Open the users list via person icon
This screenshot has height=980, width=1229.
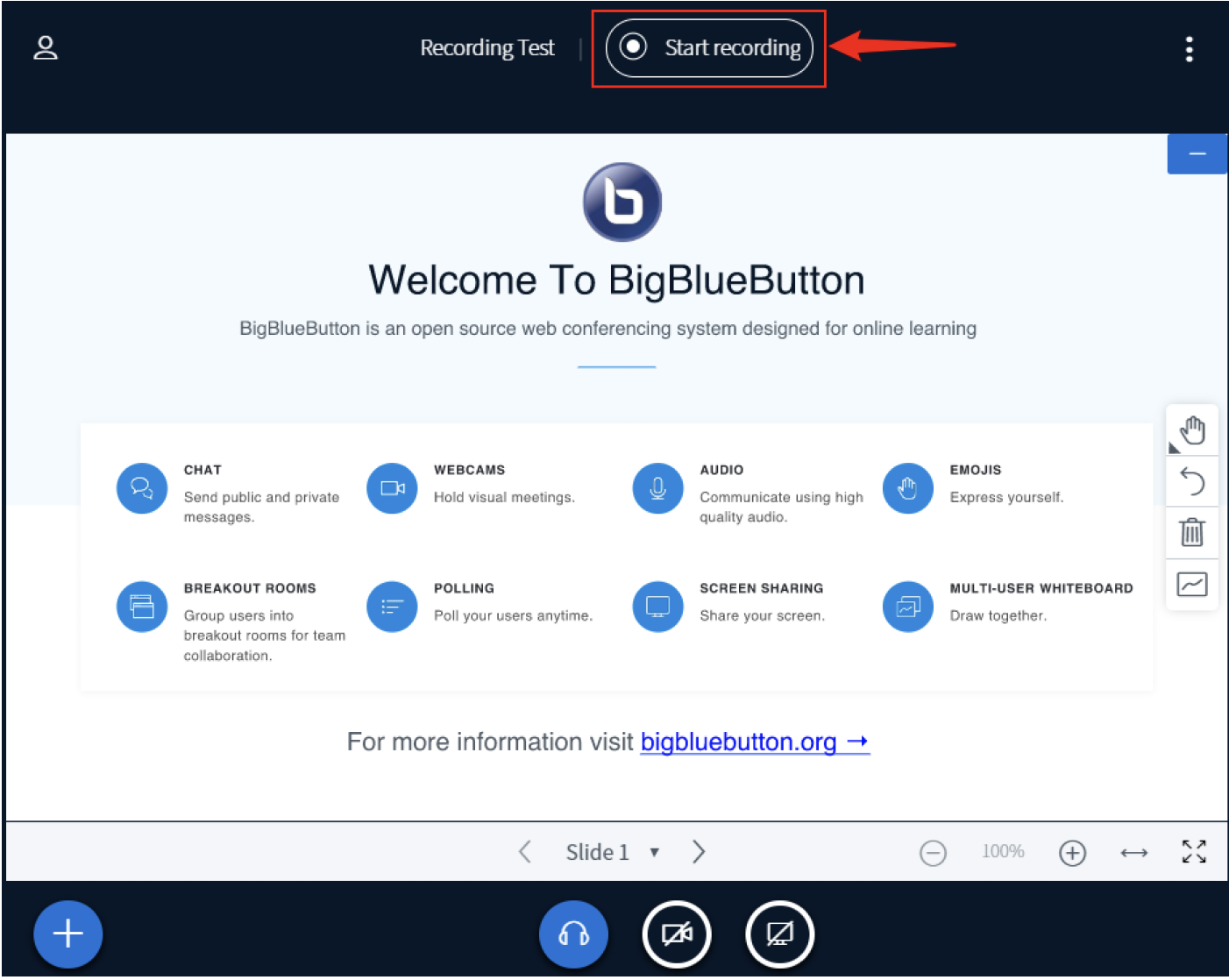click(46, 47)
